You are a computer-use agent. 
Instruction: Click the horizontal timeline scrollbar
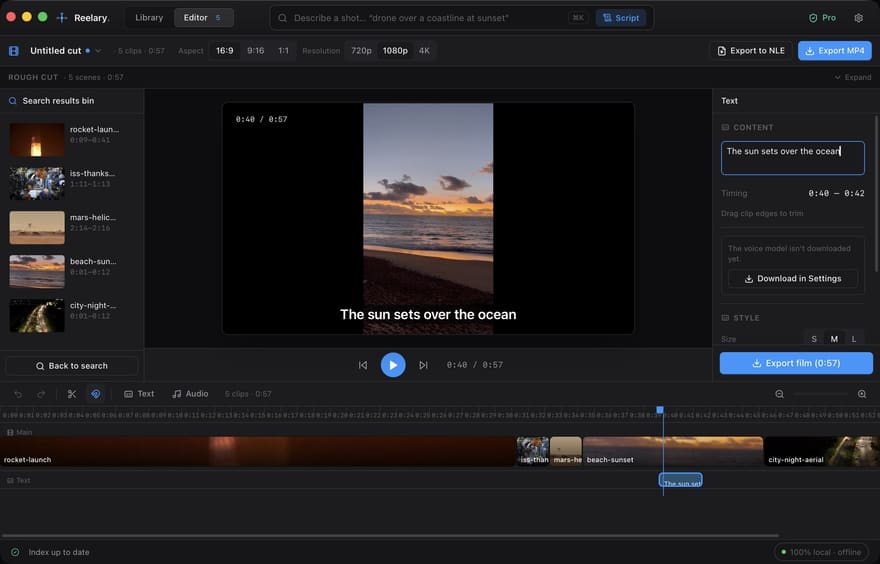click(x=390, y=536)
